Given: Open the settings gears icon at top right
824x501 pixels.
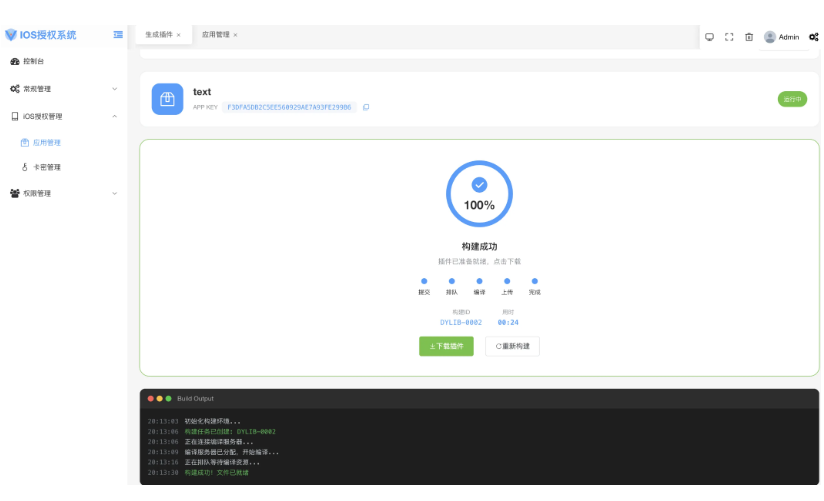Looking at the screenshot, I should pos(814,37).
